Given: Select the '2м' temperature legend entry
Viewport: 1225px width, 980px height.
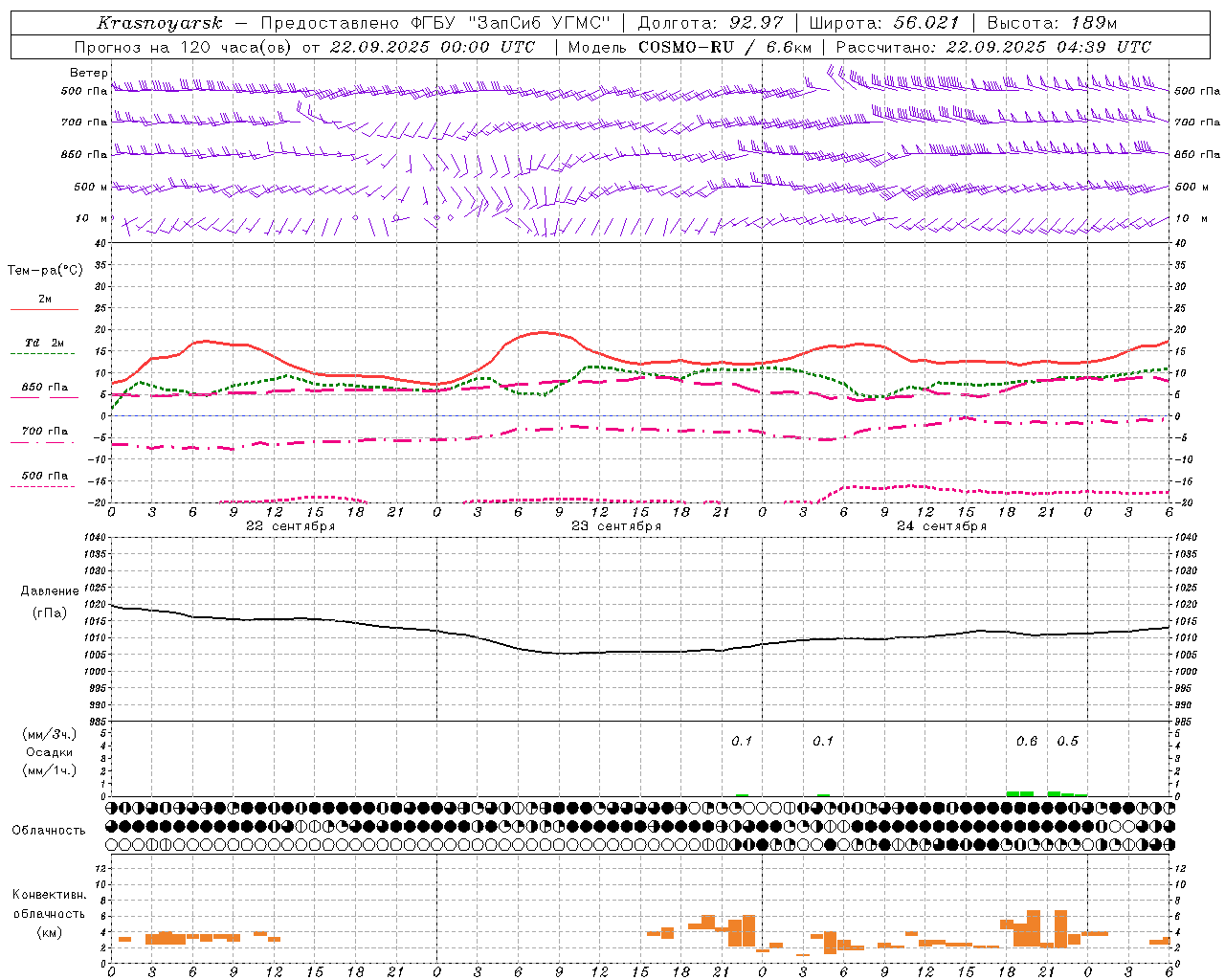Looking at the screenshot, I should [x=45, y=299].
